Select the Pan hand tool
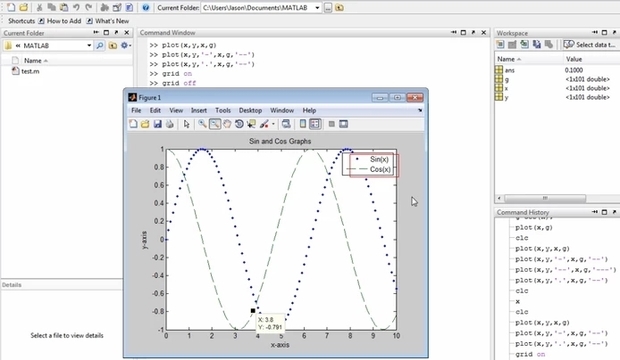This screenshot has width=620, height=360. (227, 124)
